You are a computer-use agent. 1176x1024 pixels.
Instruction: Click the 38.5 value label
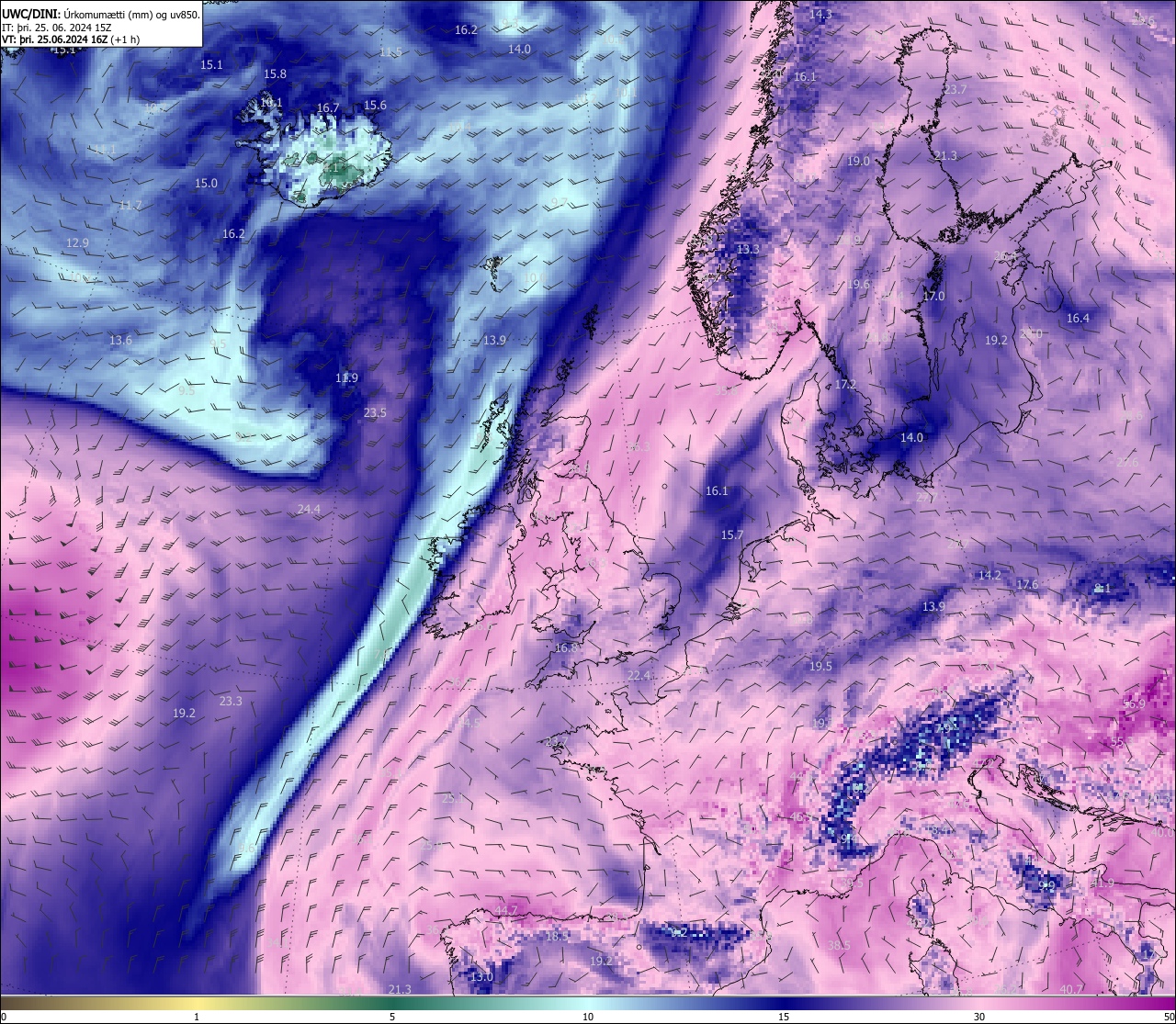point(838,945)
